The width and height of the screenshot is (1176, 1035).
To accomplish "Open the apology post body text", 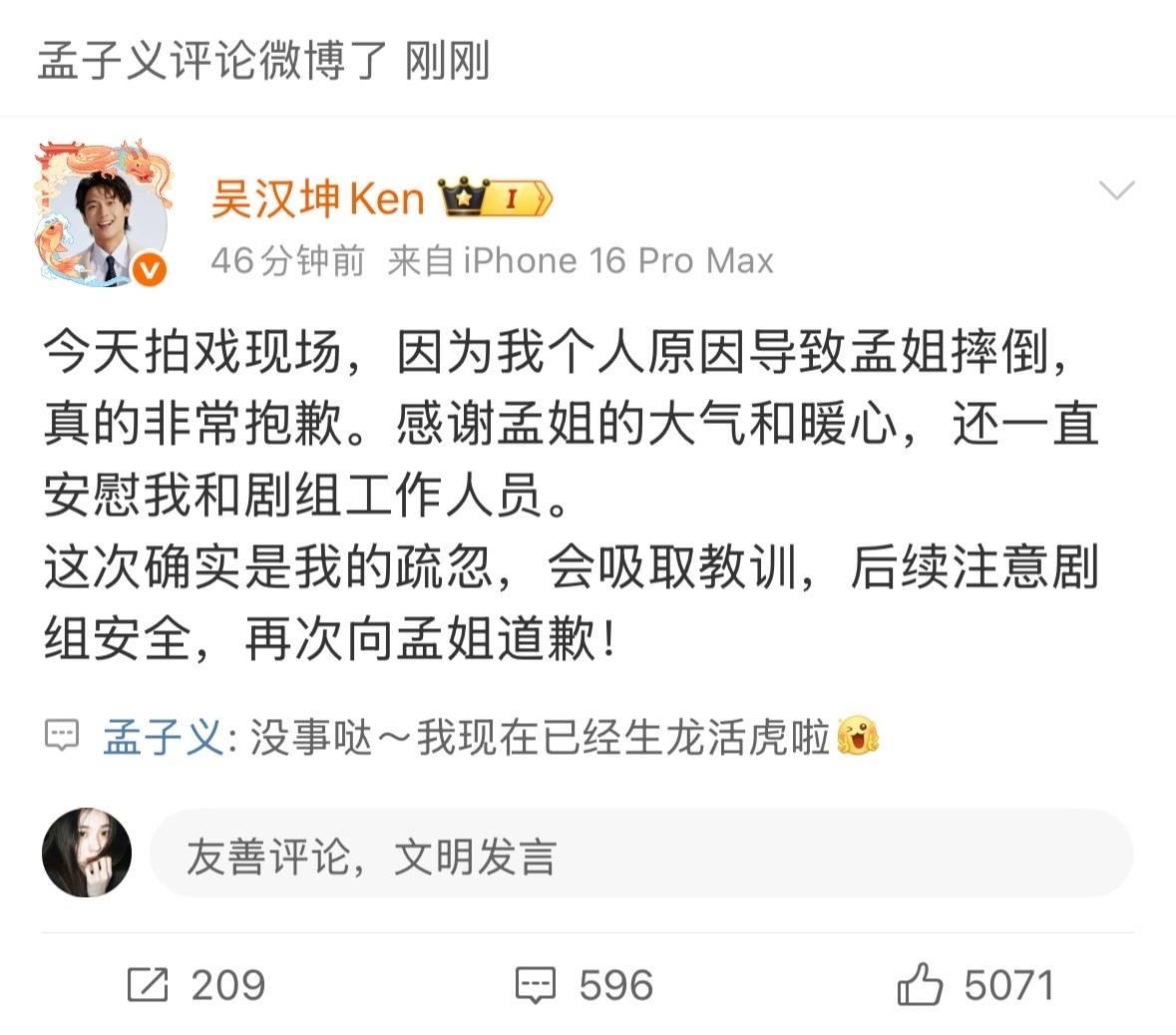I will click(572, 495).
